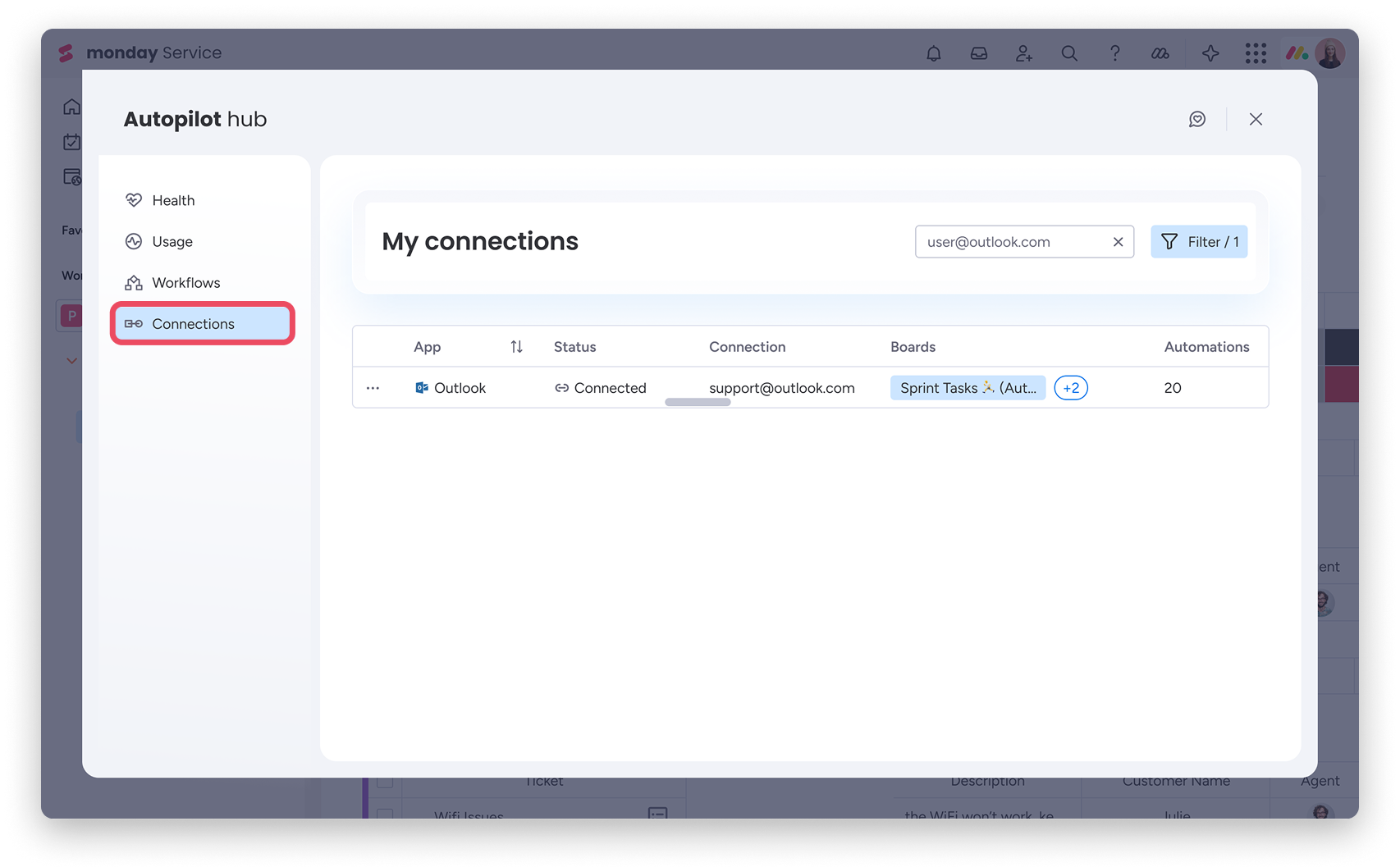Click the Status column header

point(575,347)
